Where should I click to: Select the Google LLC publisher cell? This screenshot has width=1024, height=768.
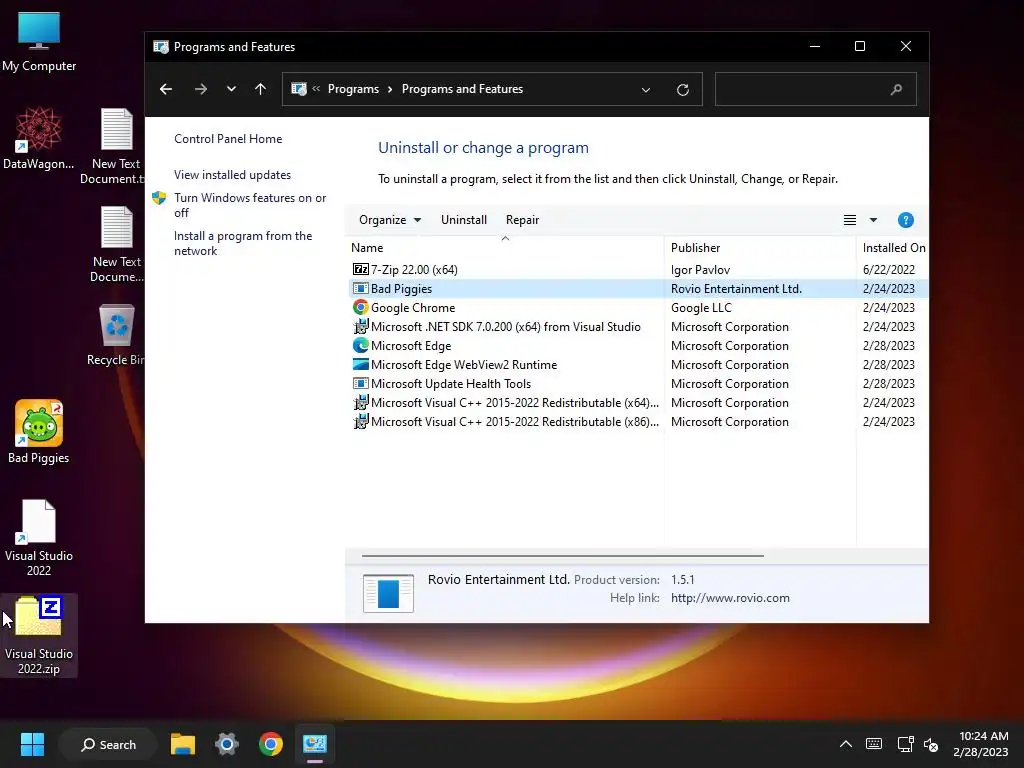coord(701,308)
